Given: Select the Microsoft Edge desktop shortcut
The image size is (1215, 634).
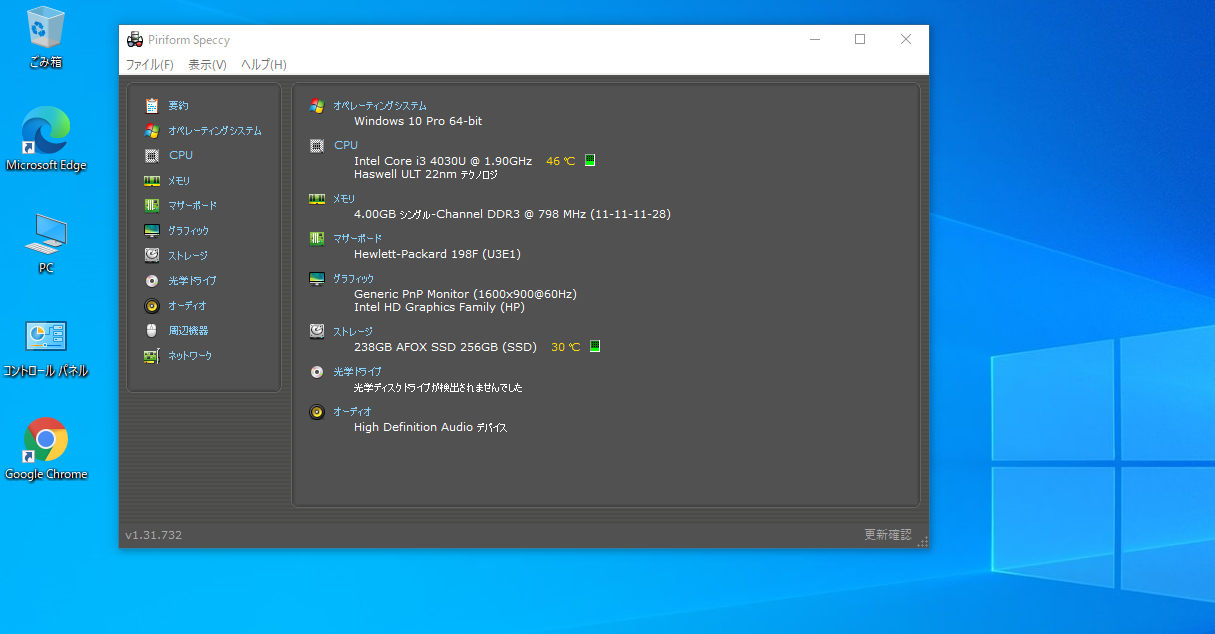Looking at the screenshot, I should [x=46, y=140].
